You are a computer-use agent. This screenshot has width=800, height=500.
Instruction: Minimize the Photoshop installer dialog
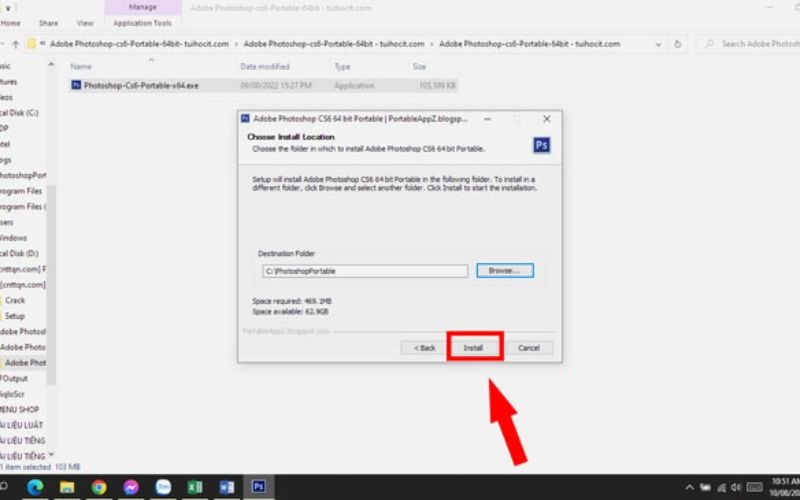click(x=488, y=119)
